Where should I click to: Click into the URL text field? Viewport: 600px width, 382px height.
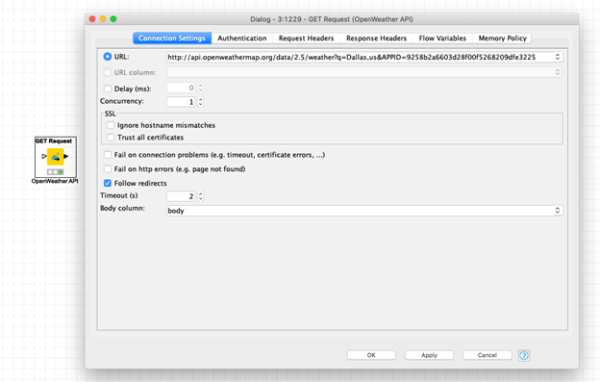coord(360,57)
